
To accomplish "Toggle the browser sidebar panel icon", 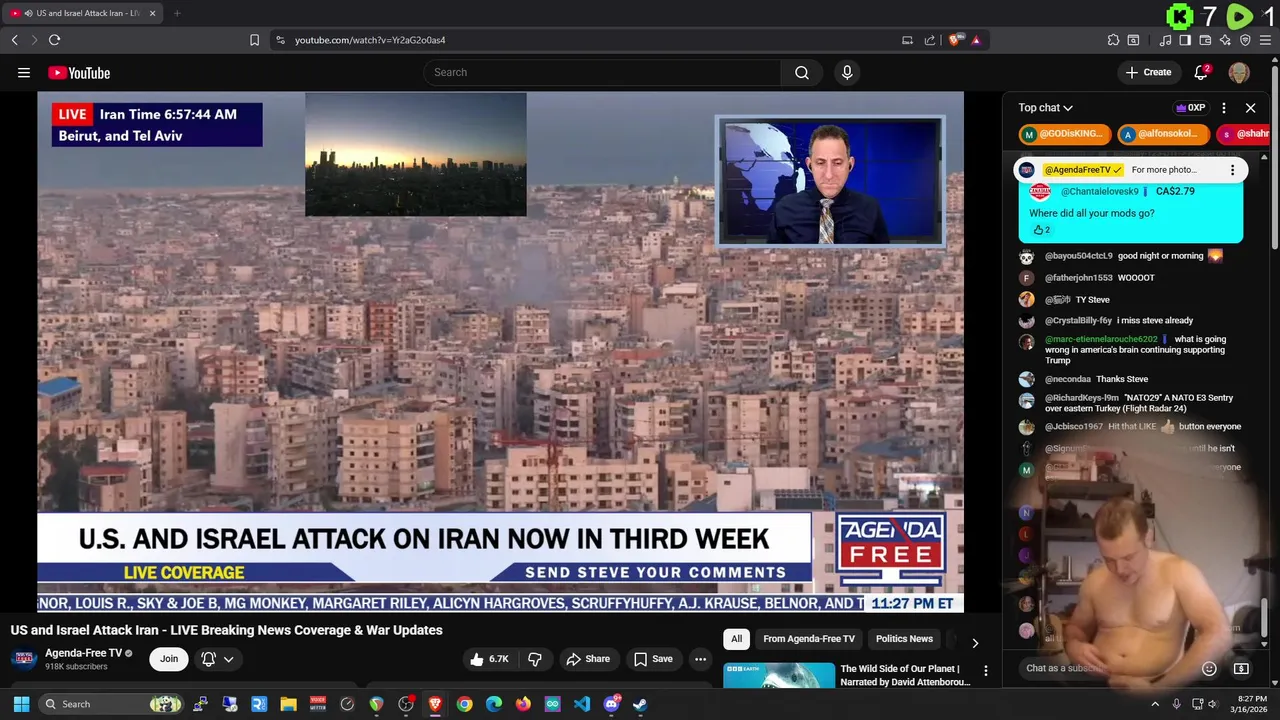I will point(1185,40).
